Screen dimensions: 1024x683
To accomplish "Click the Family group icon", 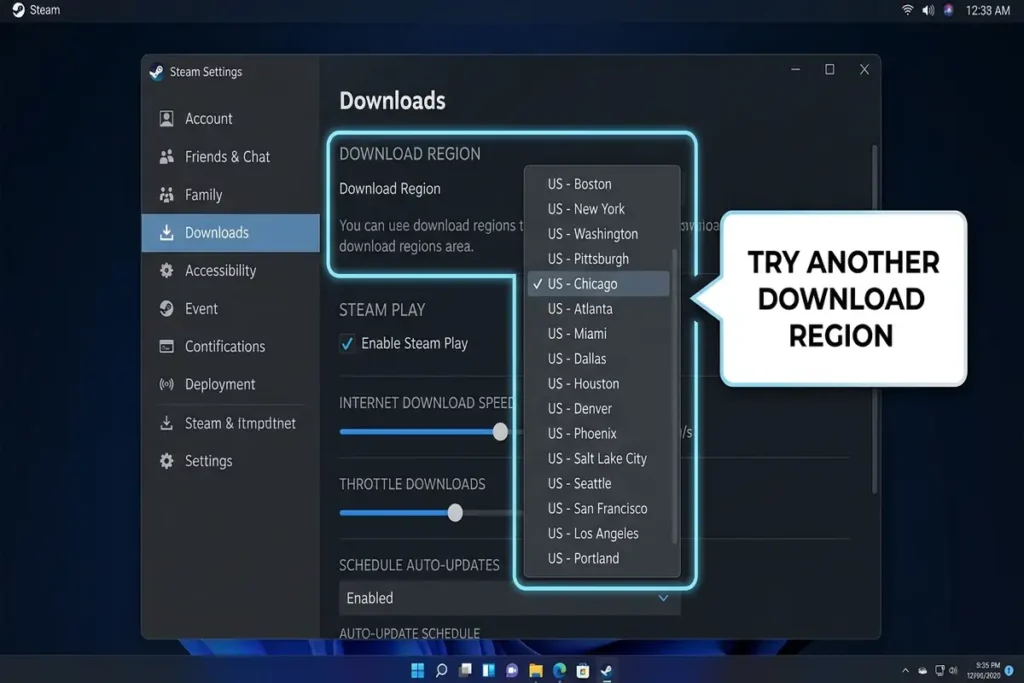I will click(167, 195).
